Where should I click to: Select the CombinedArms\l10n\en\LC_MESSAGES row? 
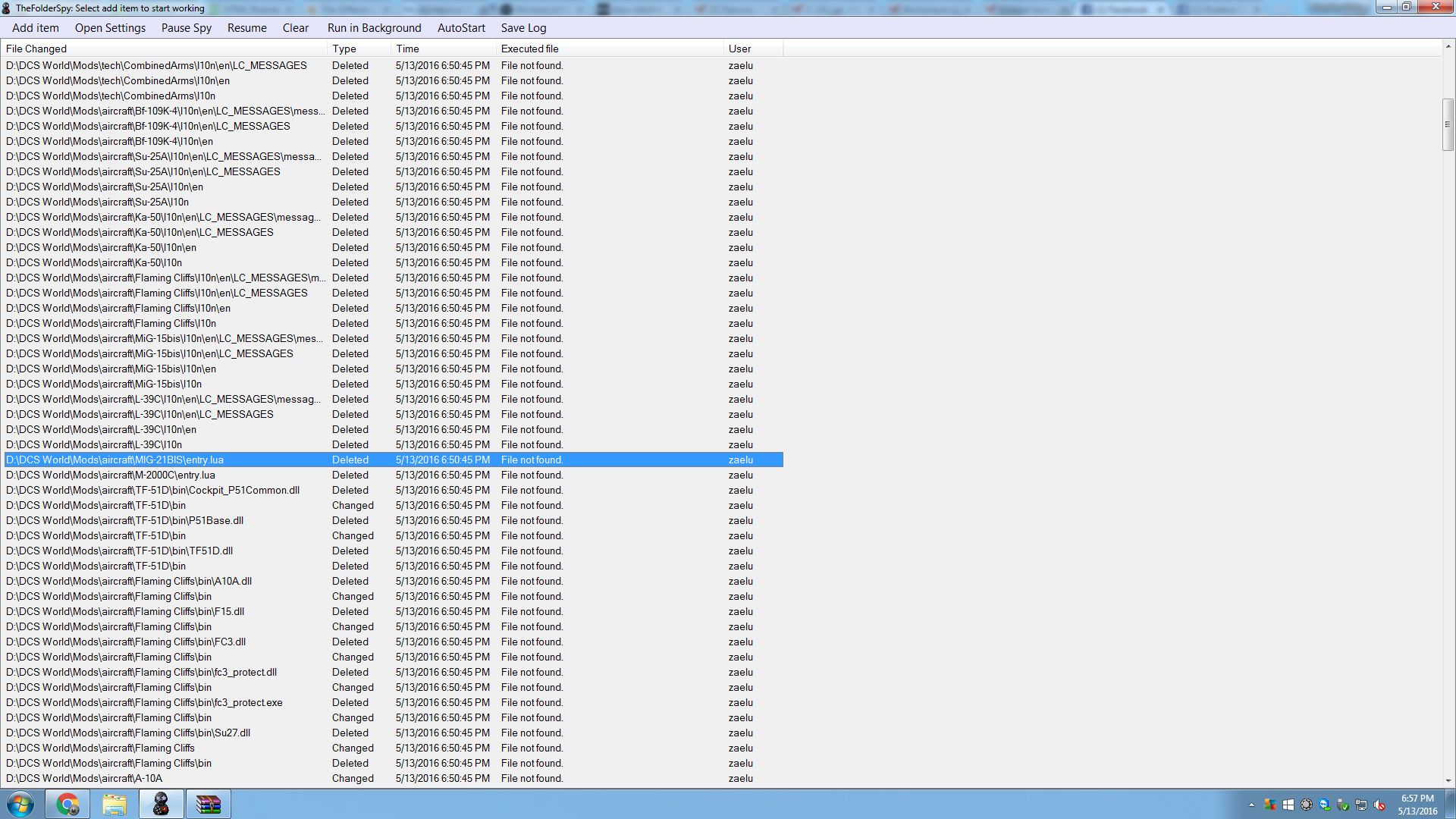394,65
